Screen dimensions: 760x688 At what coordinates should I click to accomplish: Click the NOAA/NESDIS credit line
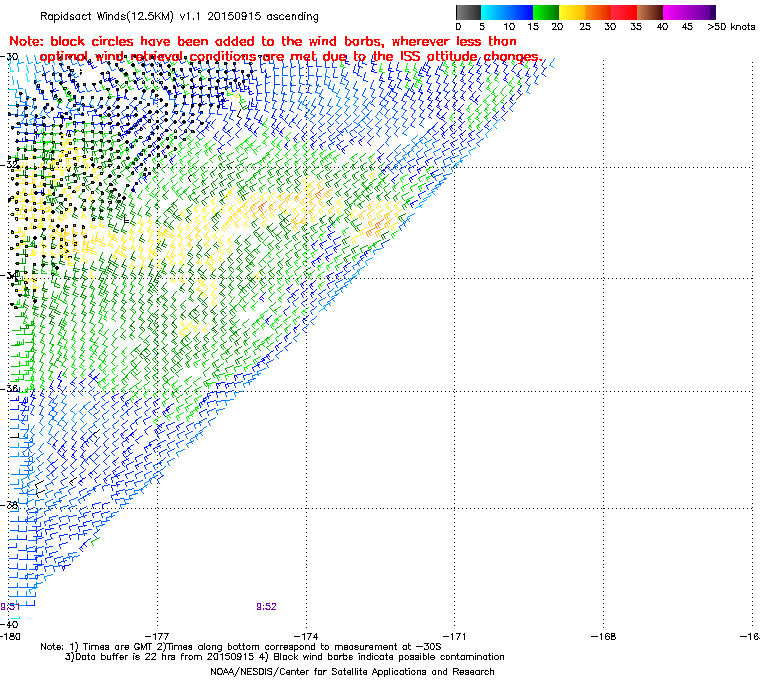[352, 672]
